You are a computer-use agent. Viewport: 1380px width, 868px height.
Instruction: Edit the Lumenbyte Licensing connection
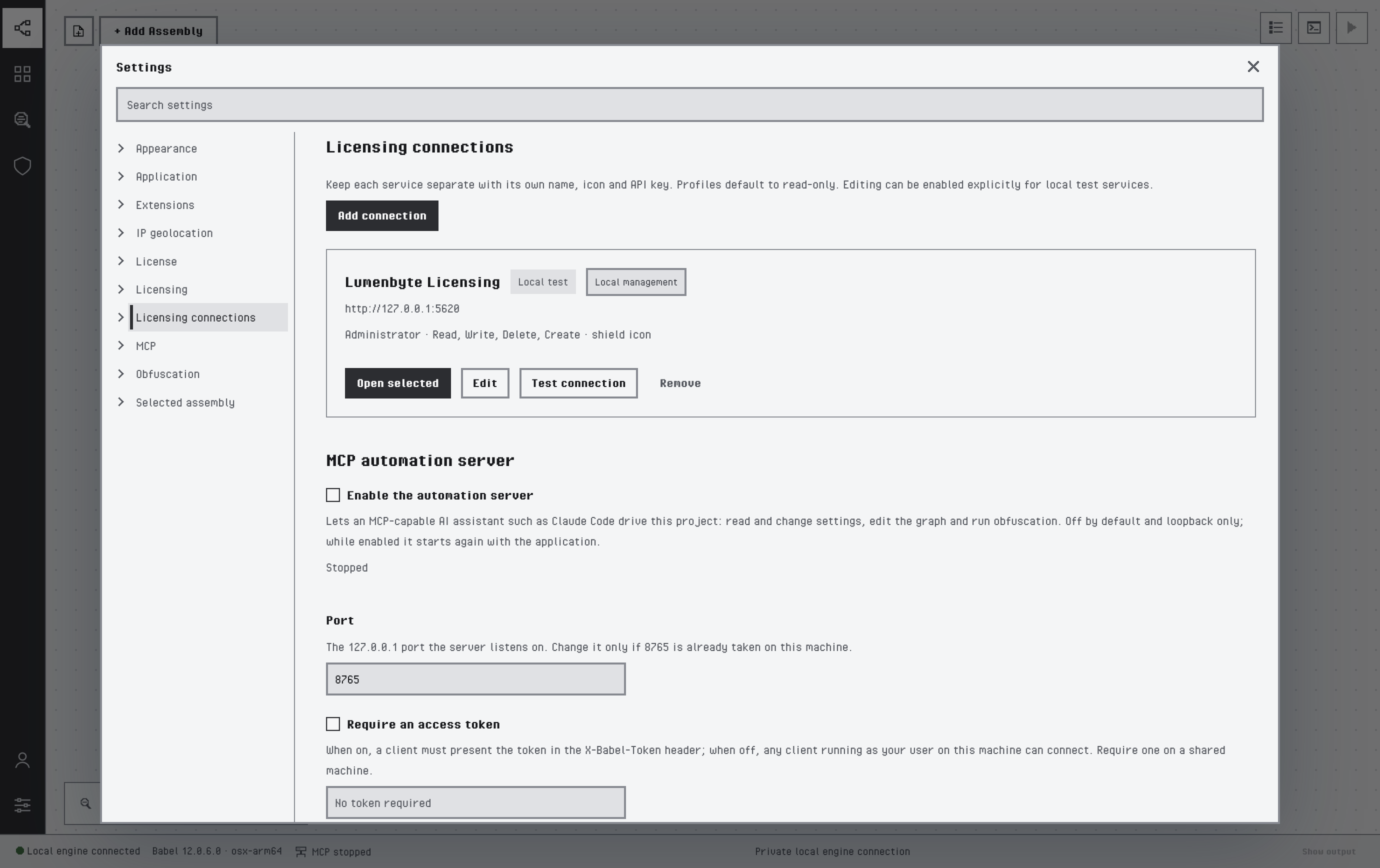click(485, 383)
